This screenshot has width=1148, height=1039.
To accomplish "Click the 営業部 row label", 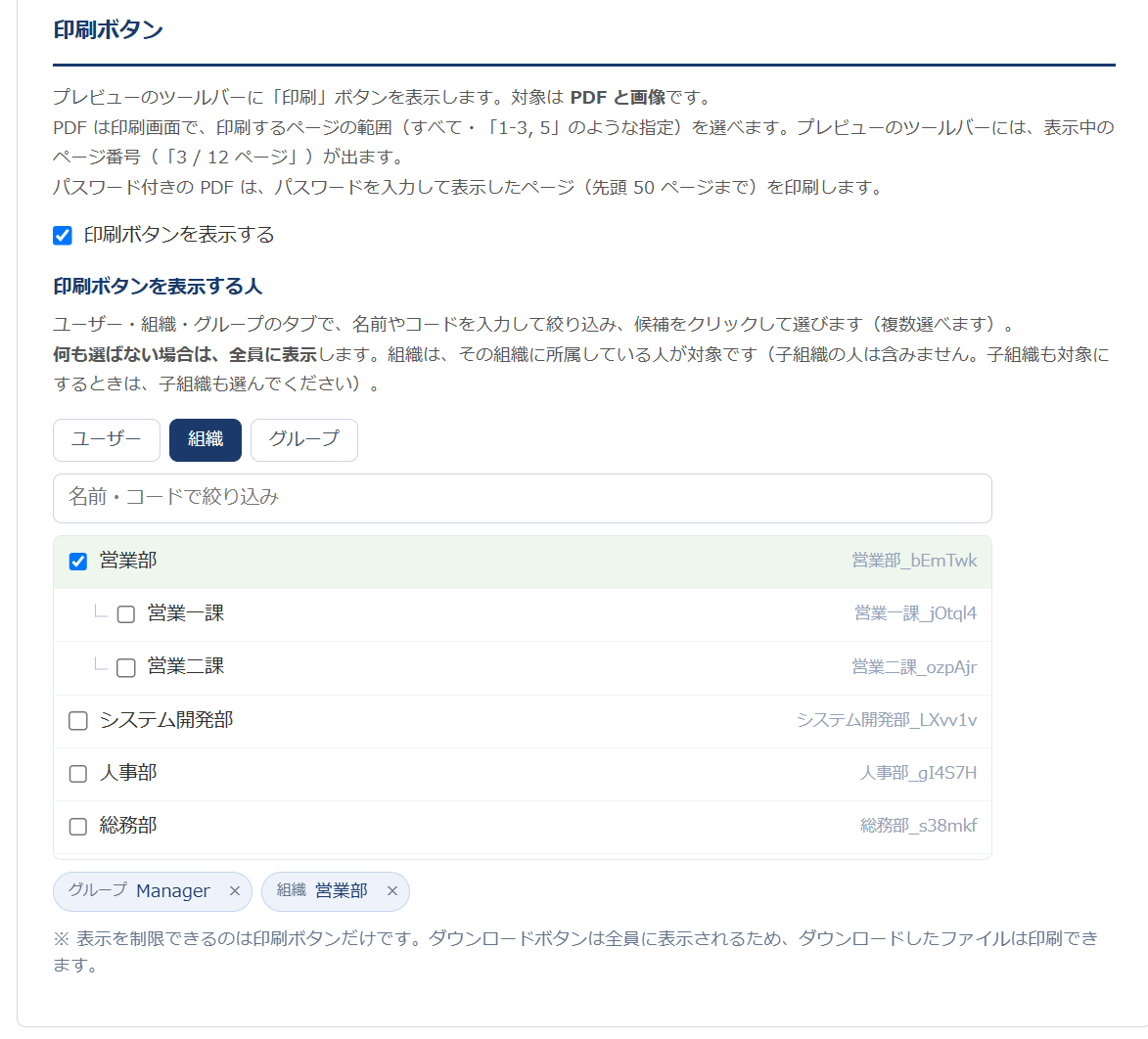I will tap(128, 561).
